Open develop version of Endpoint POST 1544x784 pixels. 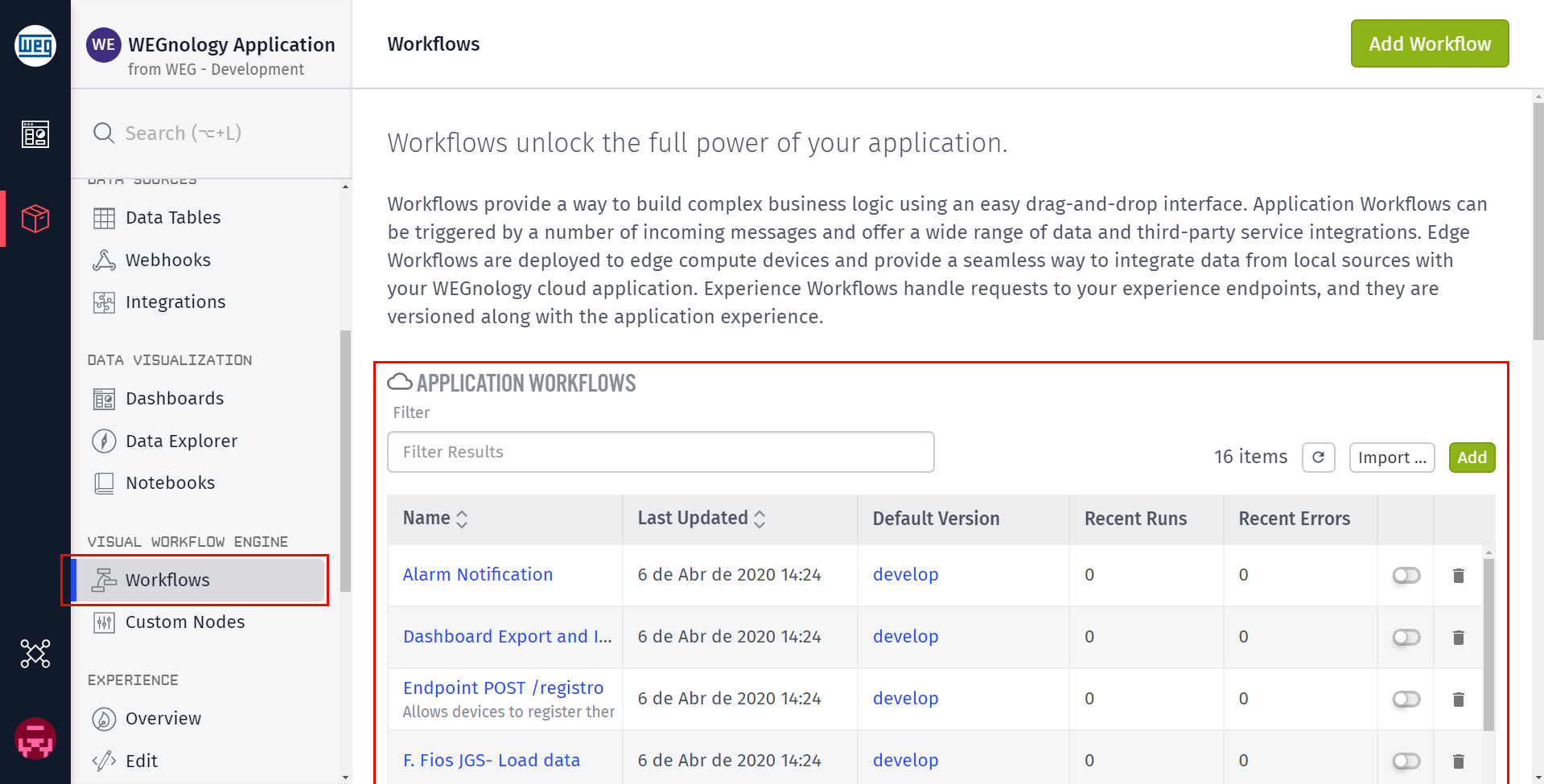[x=906, y=699]
